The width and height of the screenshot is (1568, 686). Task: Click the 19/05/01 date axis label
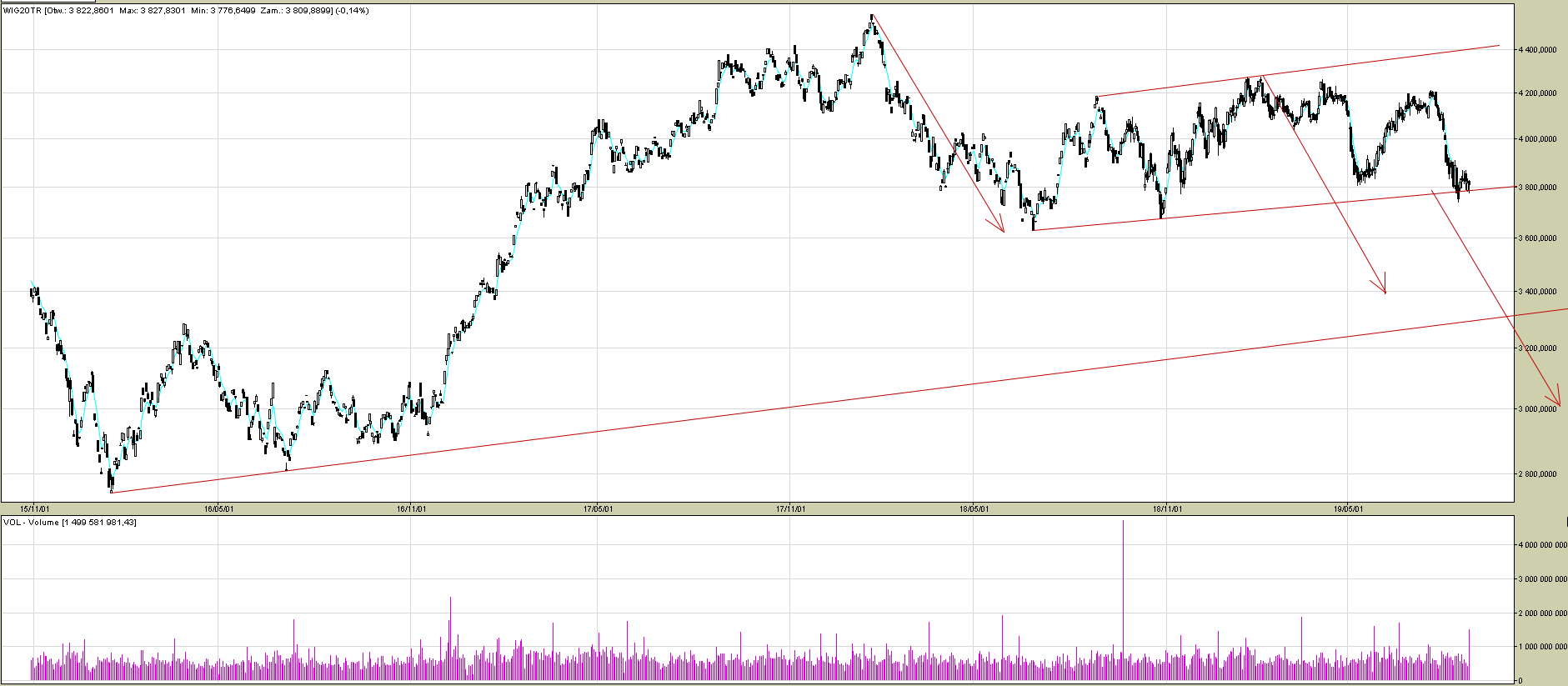pyautogui.click(x=1349, y=508)
